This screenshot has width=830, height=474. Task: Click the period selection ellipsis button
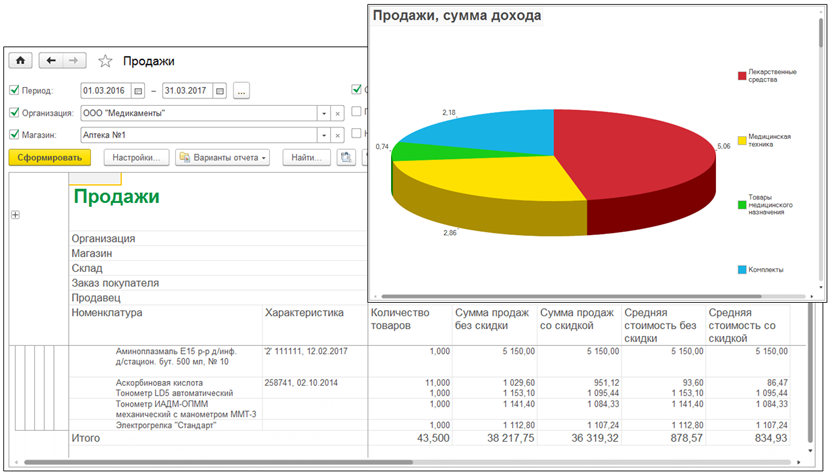242,91
